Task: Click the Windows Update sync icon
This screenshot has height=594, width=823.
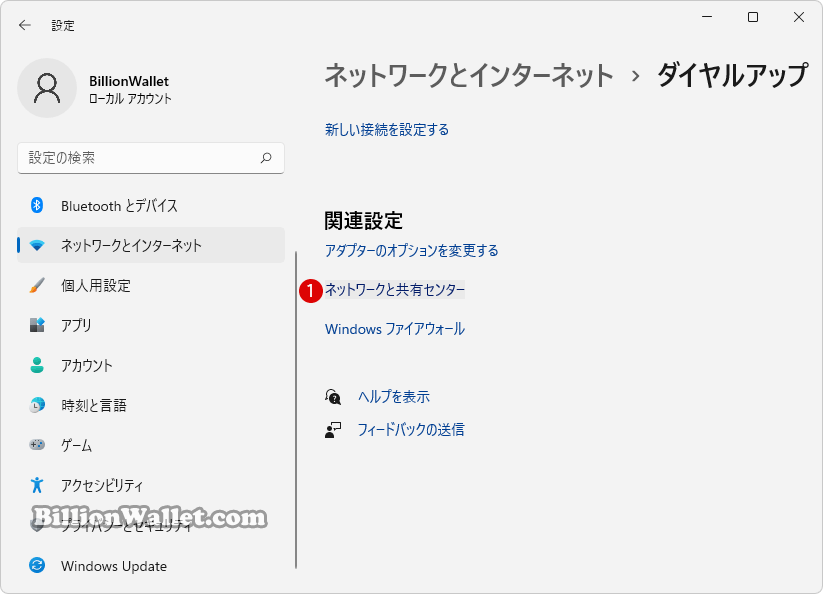Action: point(37,565)
